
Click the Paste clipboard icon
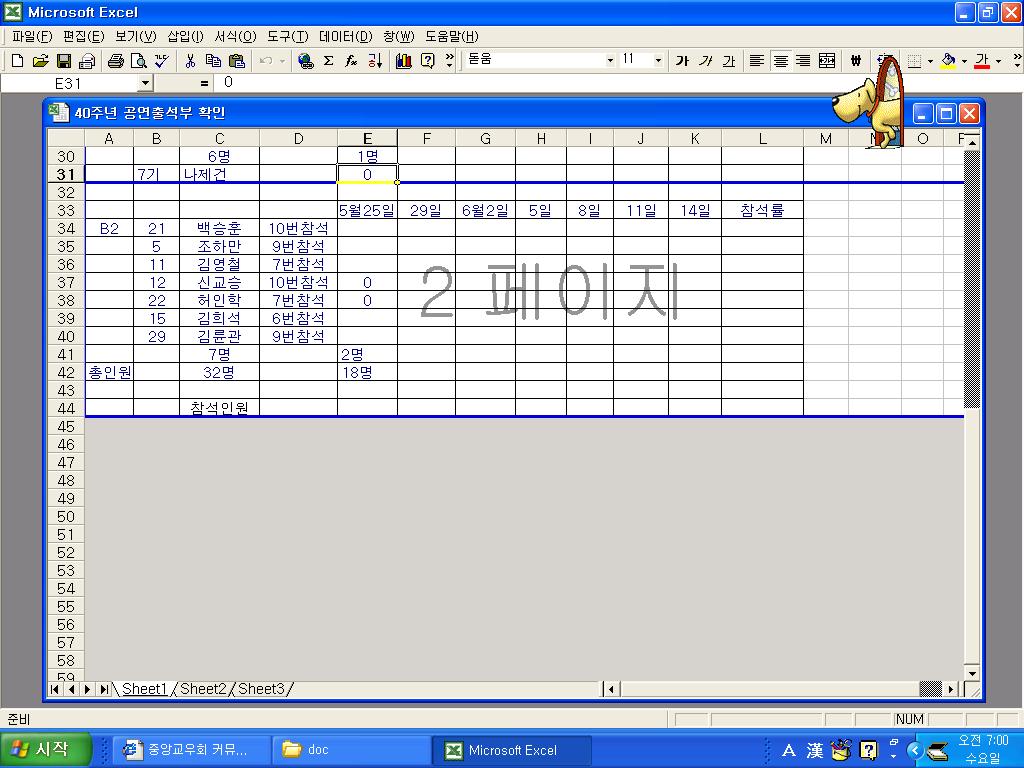(237, 61)
